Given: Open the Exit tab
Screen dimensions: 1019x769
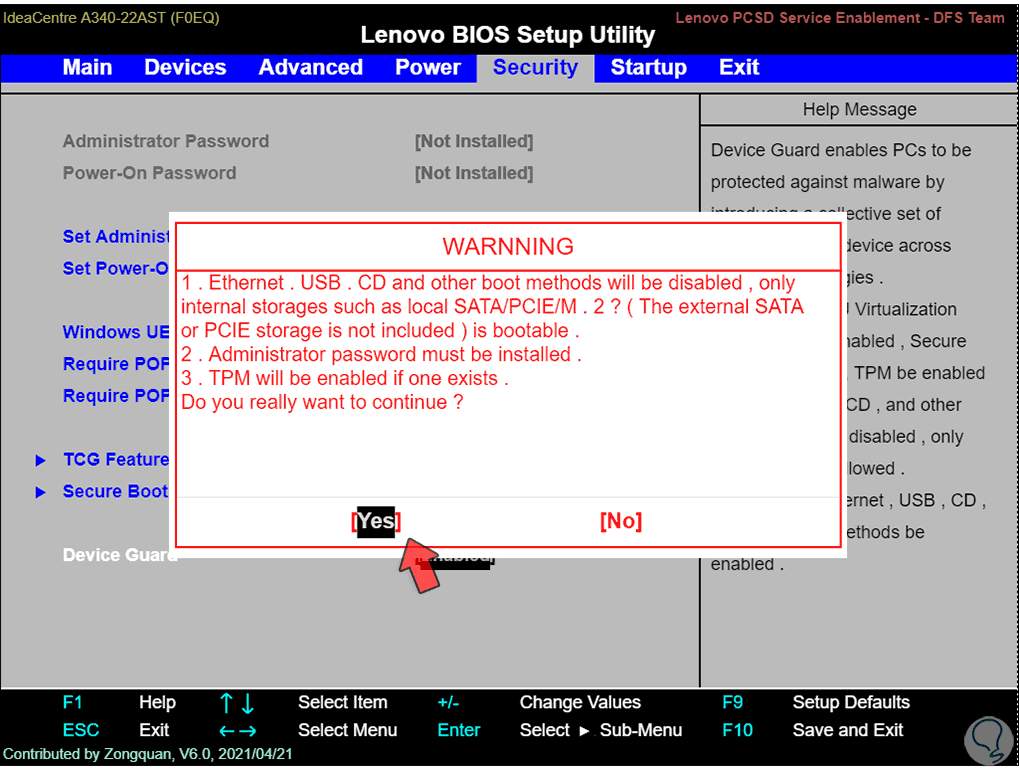Looking at the screenshot, I should [x=739, y=68].
